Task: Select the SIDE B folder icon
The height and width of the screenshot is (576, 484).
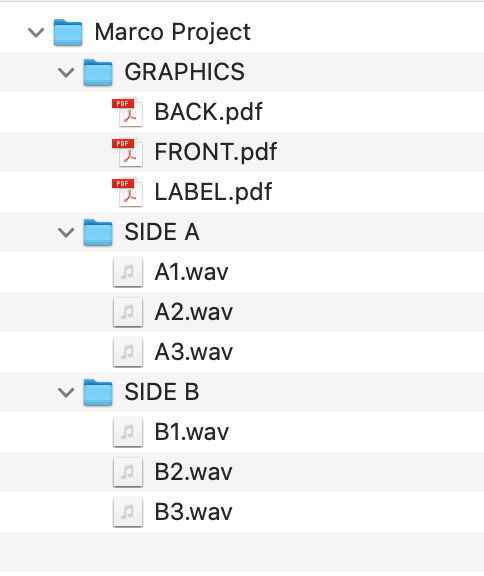Action: (x=98, y=392)
